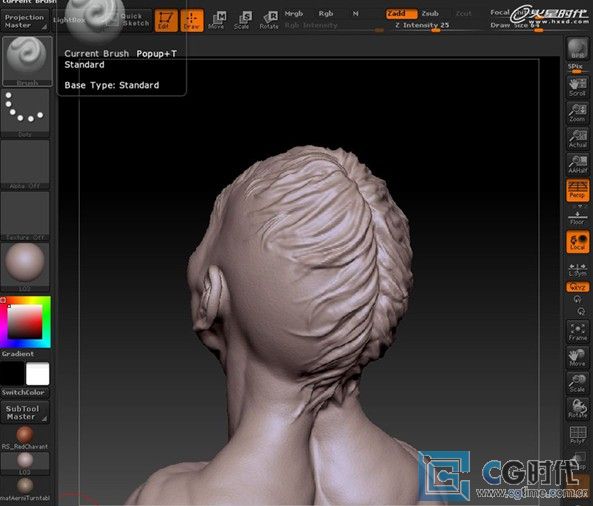The width and height of the screenshot is (593, 506).
Task: Toggle PolyF polyframe display
Action: click(577, 435)
